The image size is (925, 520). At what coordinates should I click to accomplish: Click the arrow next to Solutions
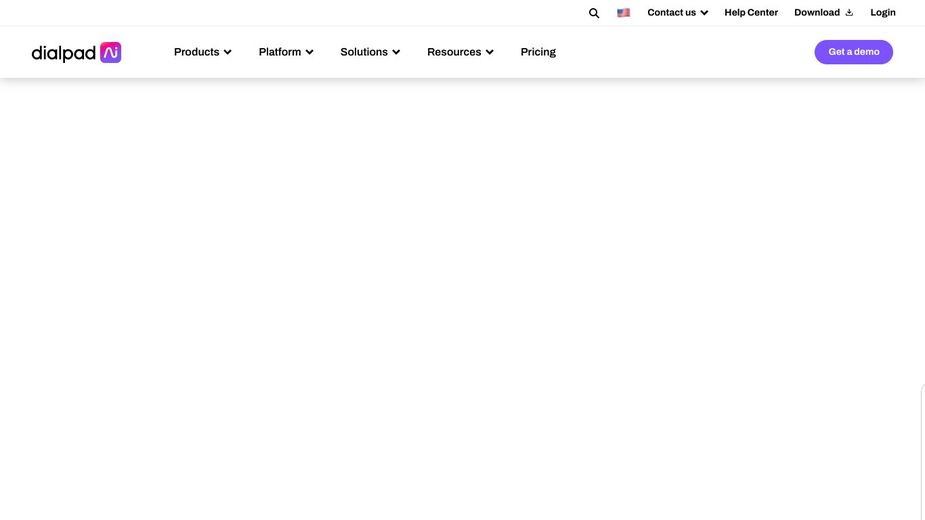tap(396, 52)
